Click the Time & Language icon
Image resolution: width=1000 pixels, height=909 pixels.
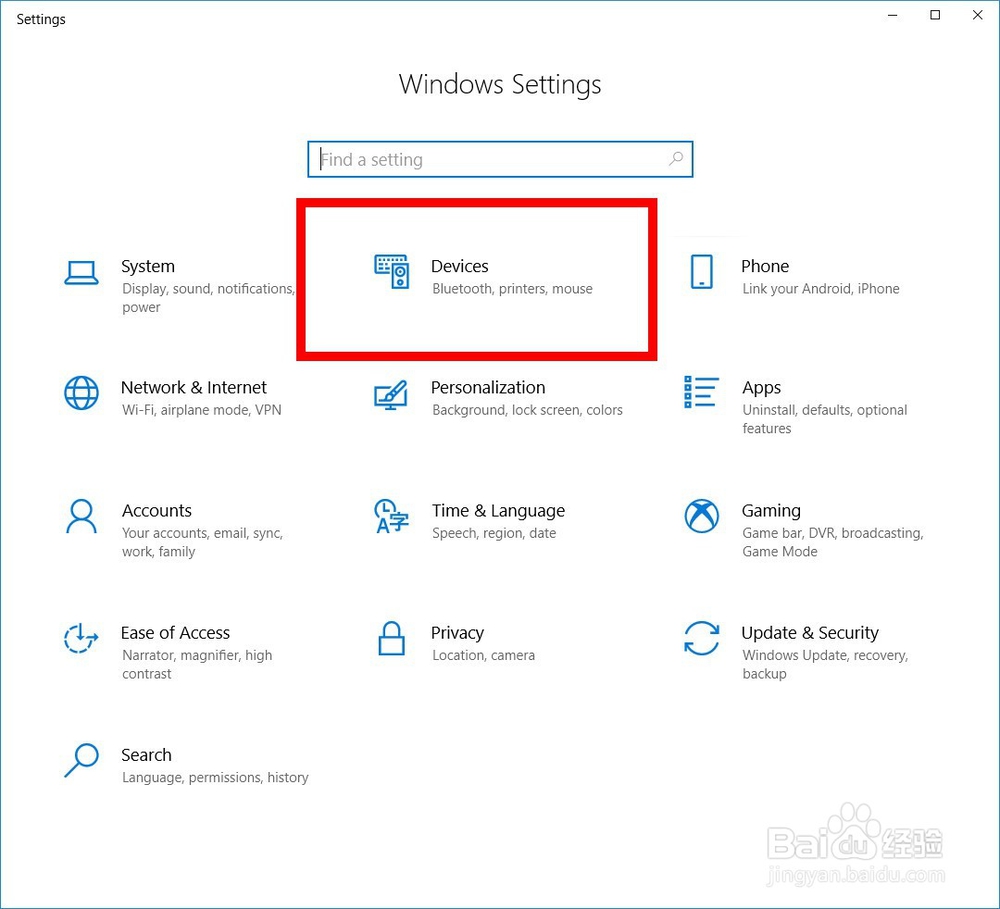click(391, 516)
